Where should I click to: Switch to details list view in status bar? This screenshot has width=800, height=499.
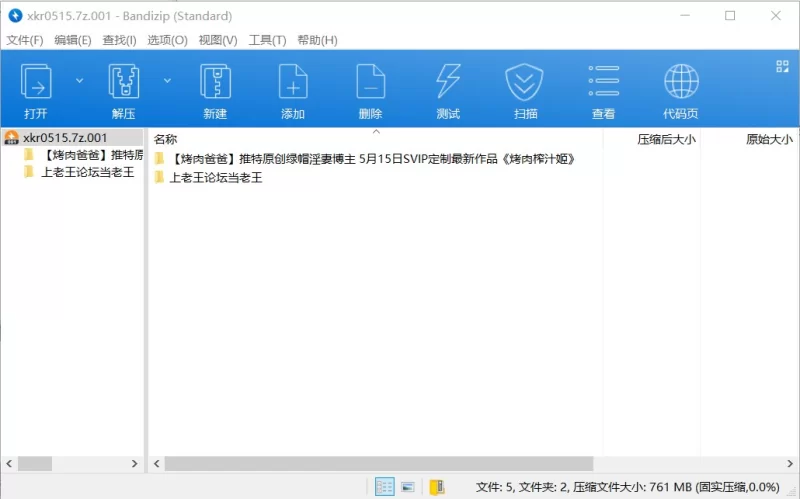coord(384,487)
